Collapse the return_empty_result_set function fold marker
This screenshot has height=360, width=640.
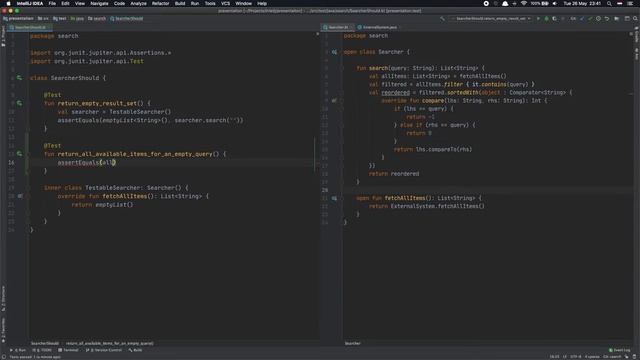(x=28, y=103)
